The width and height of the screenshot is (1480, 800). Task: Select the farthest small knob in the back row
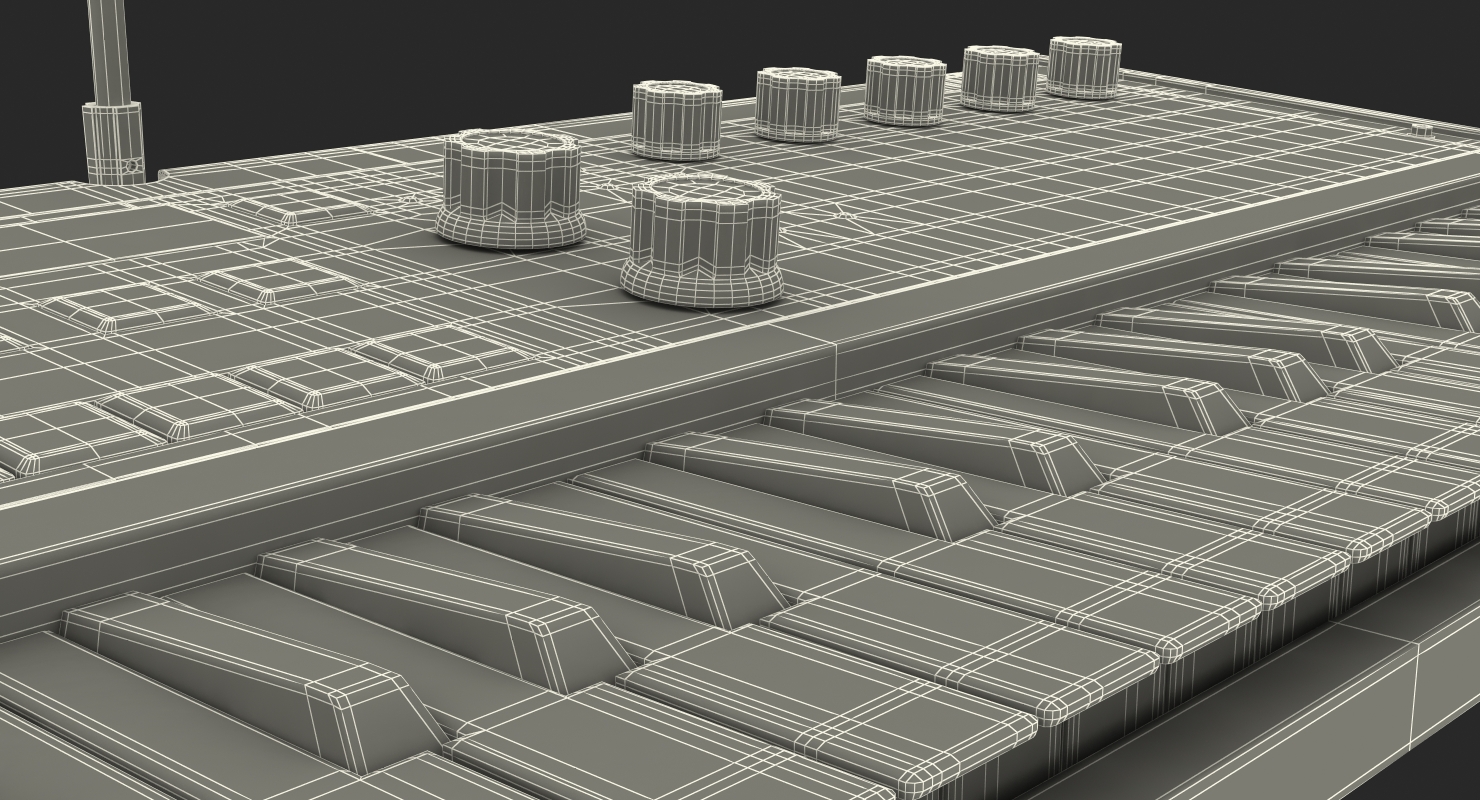point(1084,67)
